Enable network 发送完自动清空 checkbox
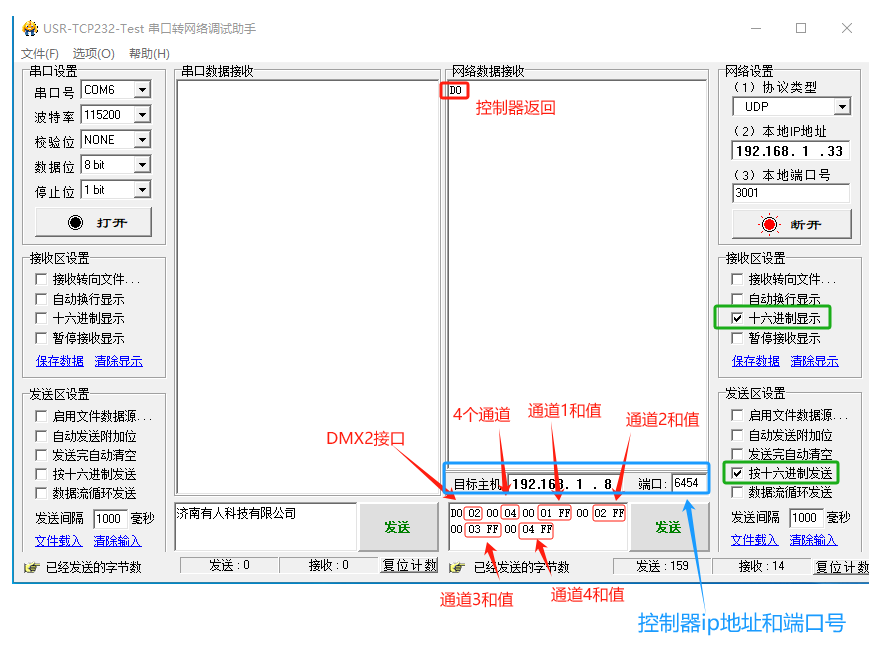Screen dimensions: 870x650 [737, 454]
